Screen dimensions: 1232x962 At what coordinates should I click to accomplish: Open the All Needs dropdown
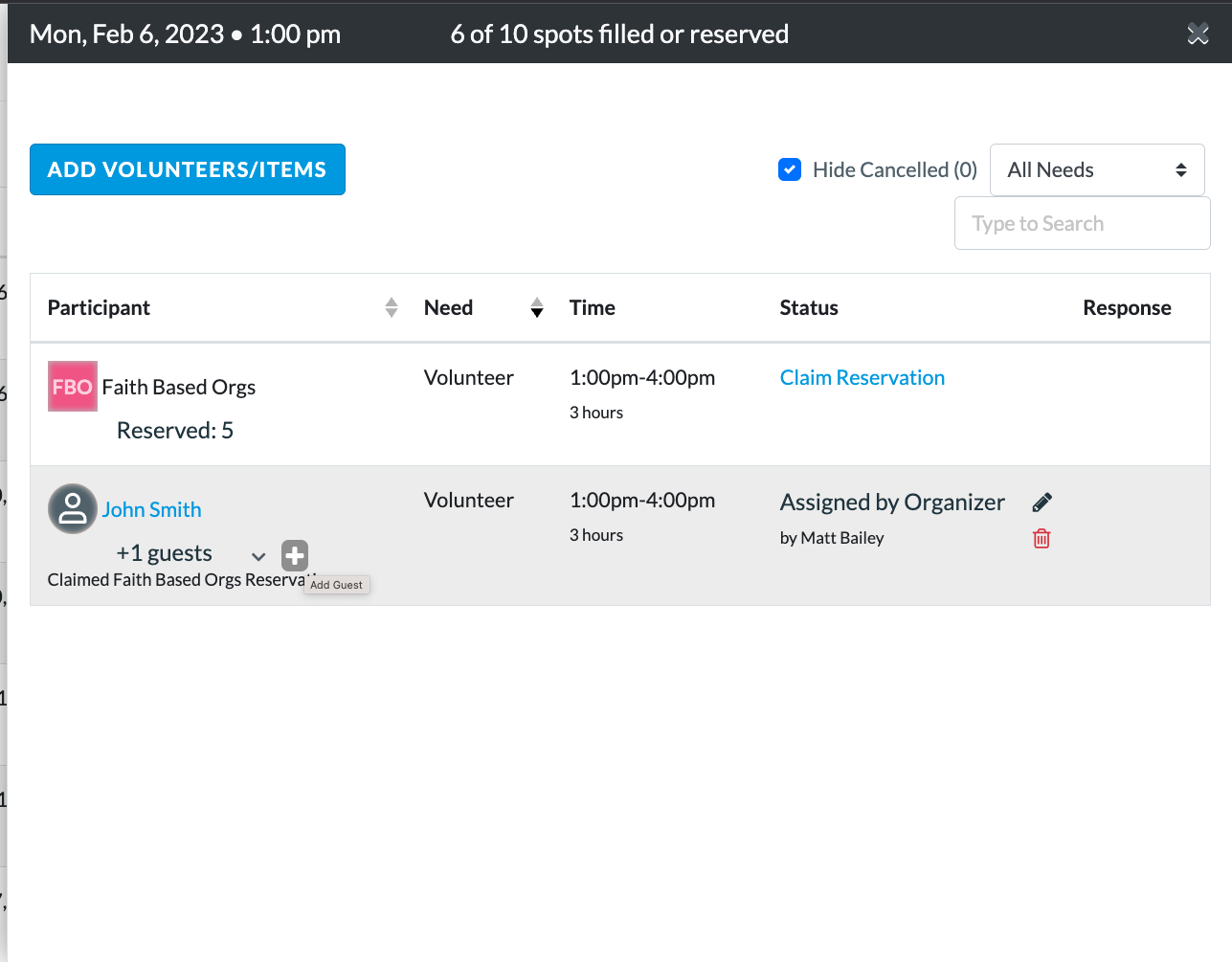pyautogui.click(x=1097, y=169)
